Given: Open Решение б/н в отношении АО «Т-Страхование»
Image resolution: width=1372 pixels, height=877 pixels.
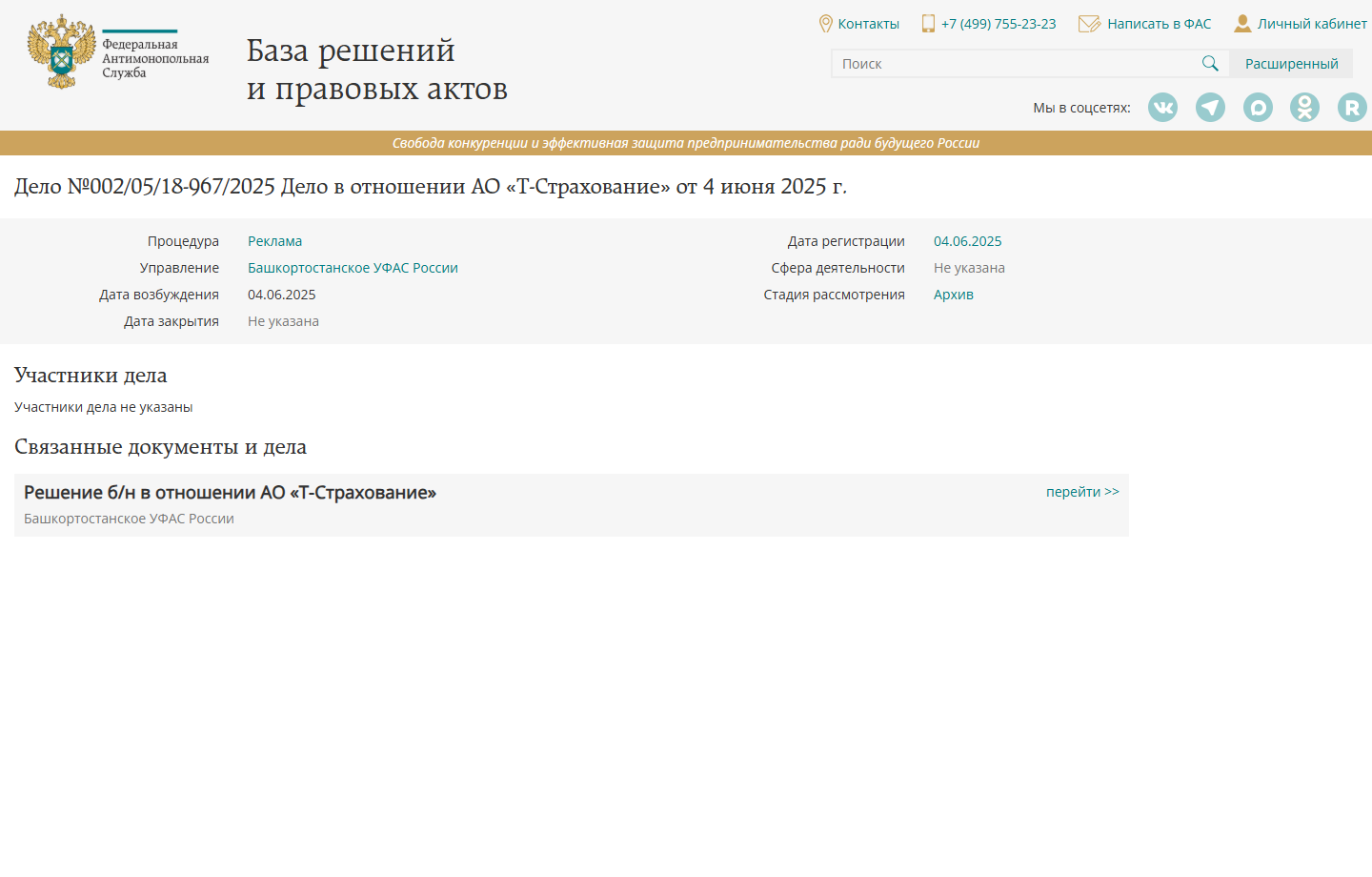Looking at the screenshot, I should click(x=230, y=493).
